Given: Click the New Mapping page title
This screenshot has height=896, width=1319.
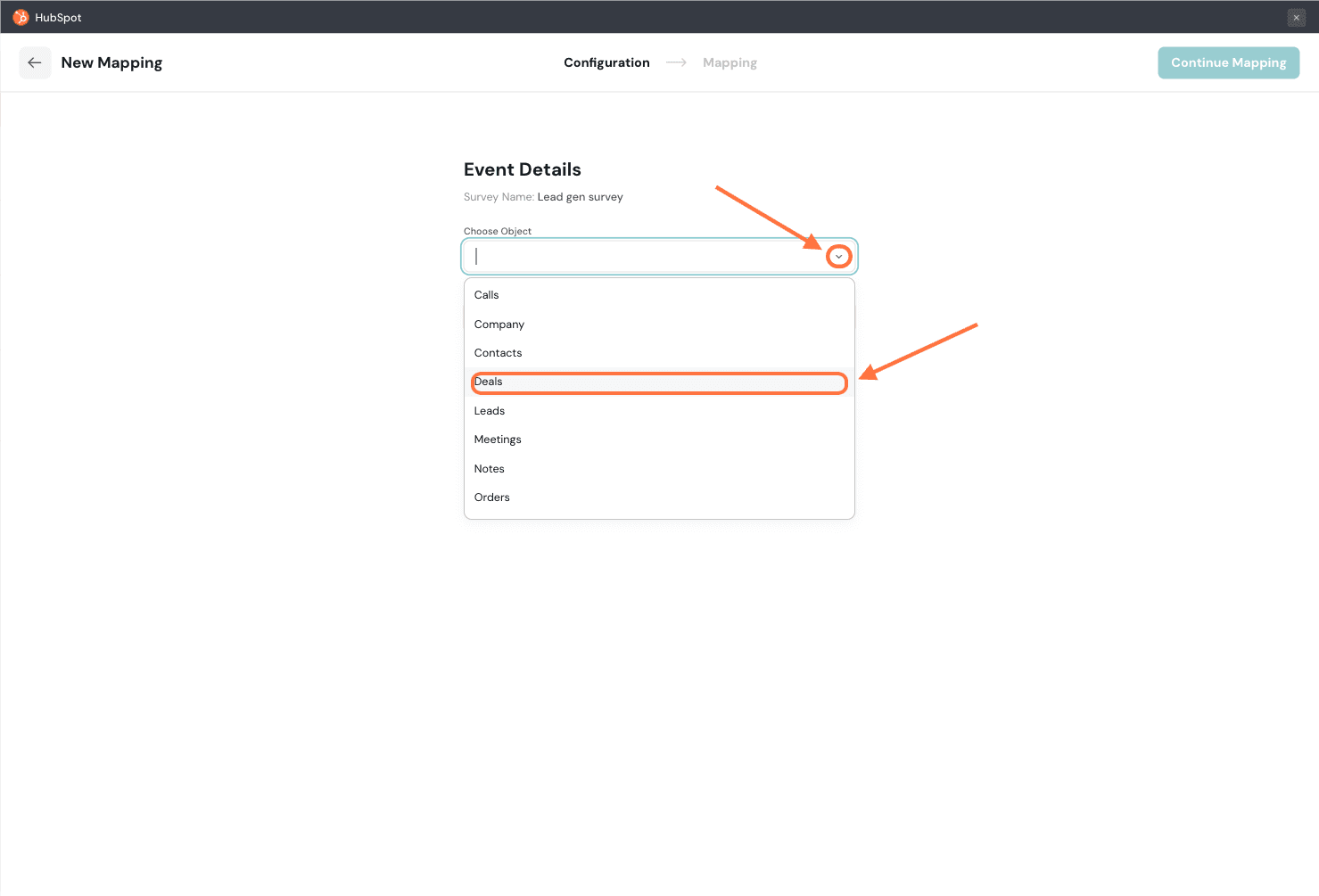Looking at the screenshot, I should 111,62.
